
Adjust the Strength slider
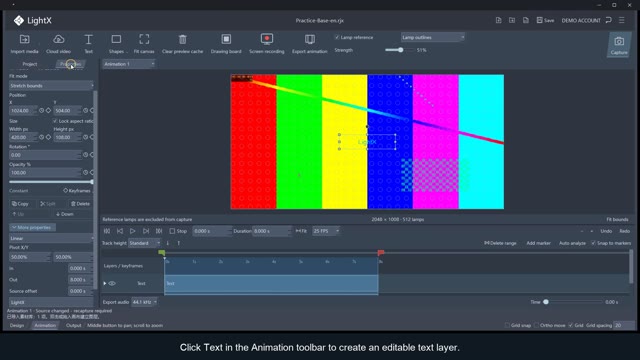click(400, 50)
